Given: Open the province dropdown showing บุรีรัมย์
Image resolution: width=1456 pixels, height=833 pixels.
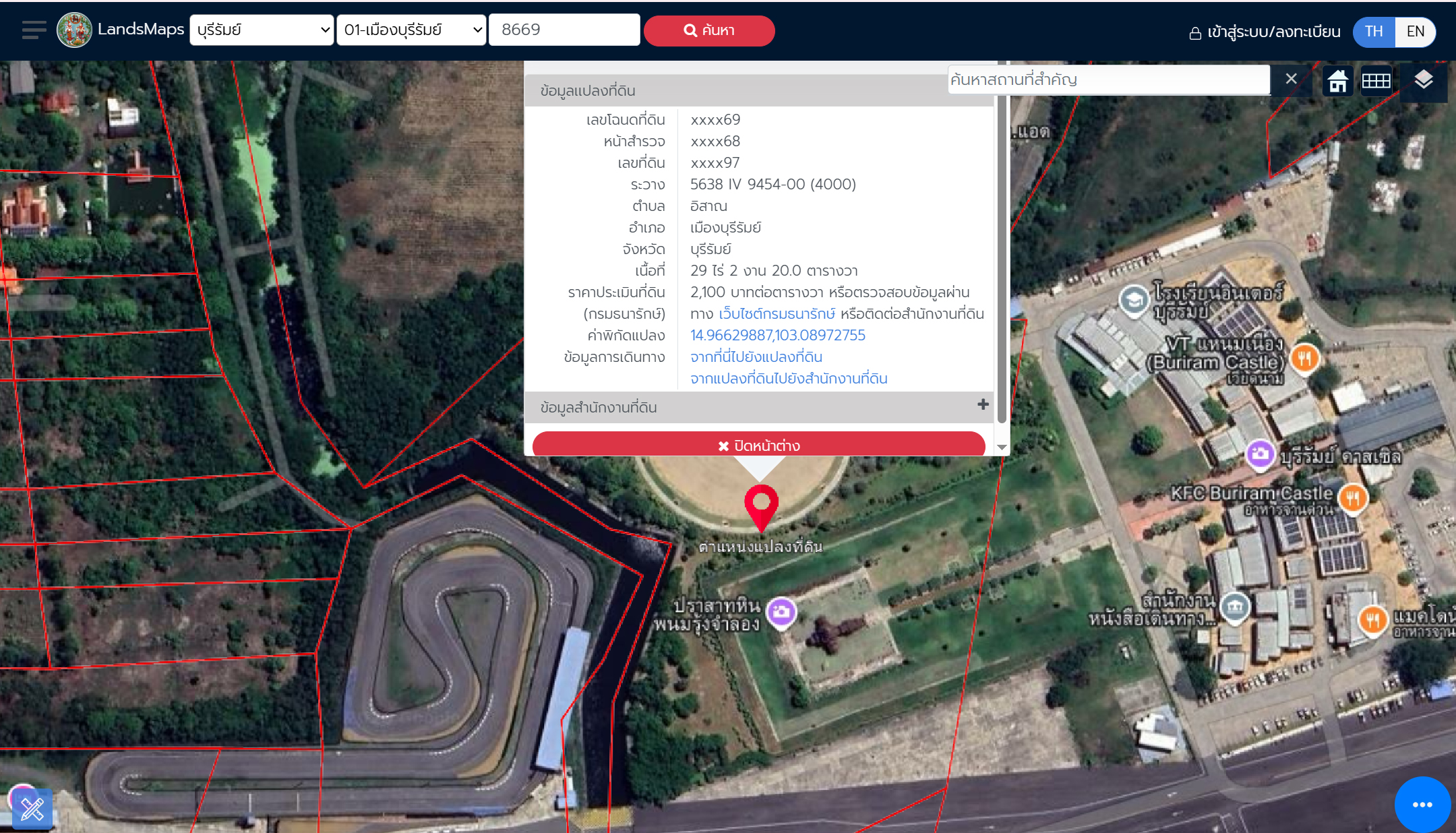Looking at the screenshot, I should click(262, 30).
